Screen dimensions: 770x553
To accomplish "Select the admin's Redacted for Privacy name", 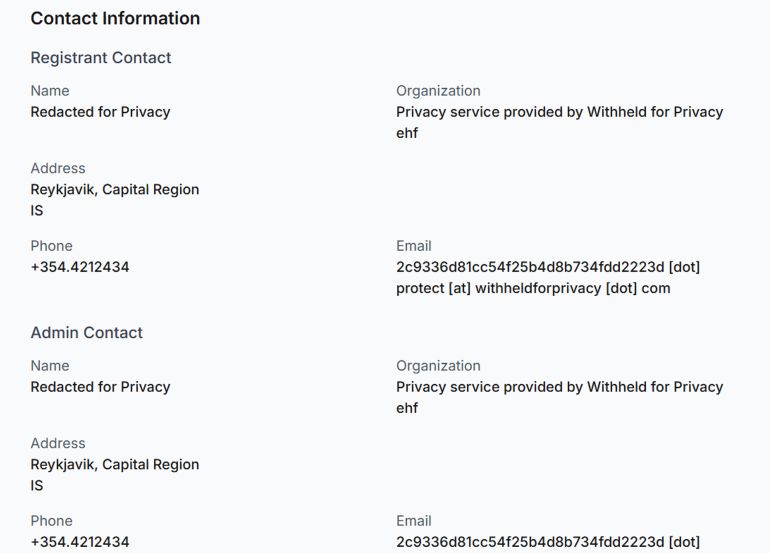I will pos(100,387).
